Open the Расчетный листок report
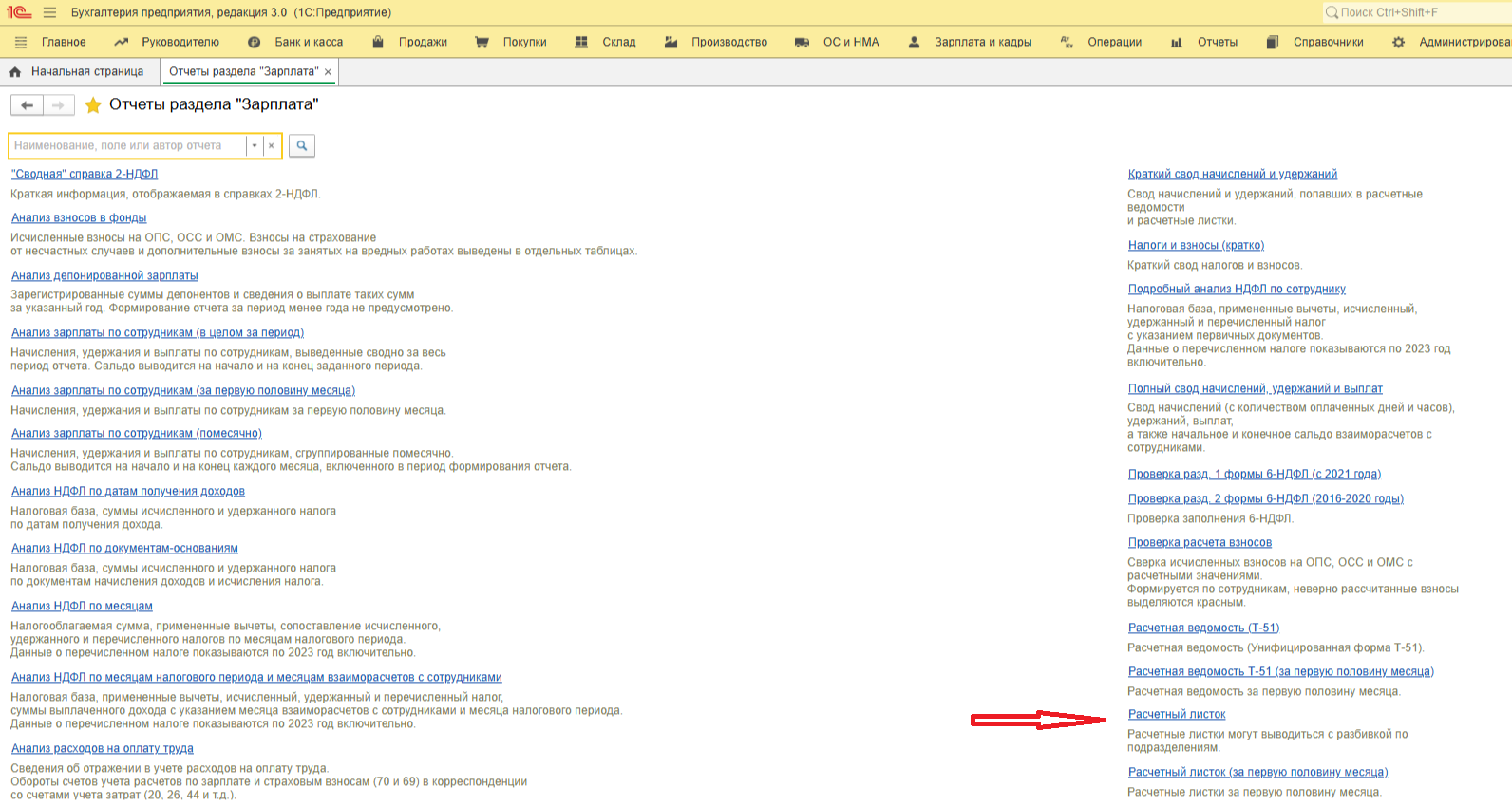This screenshot has width=1512, height=806. click(1177, 715)
